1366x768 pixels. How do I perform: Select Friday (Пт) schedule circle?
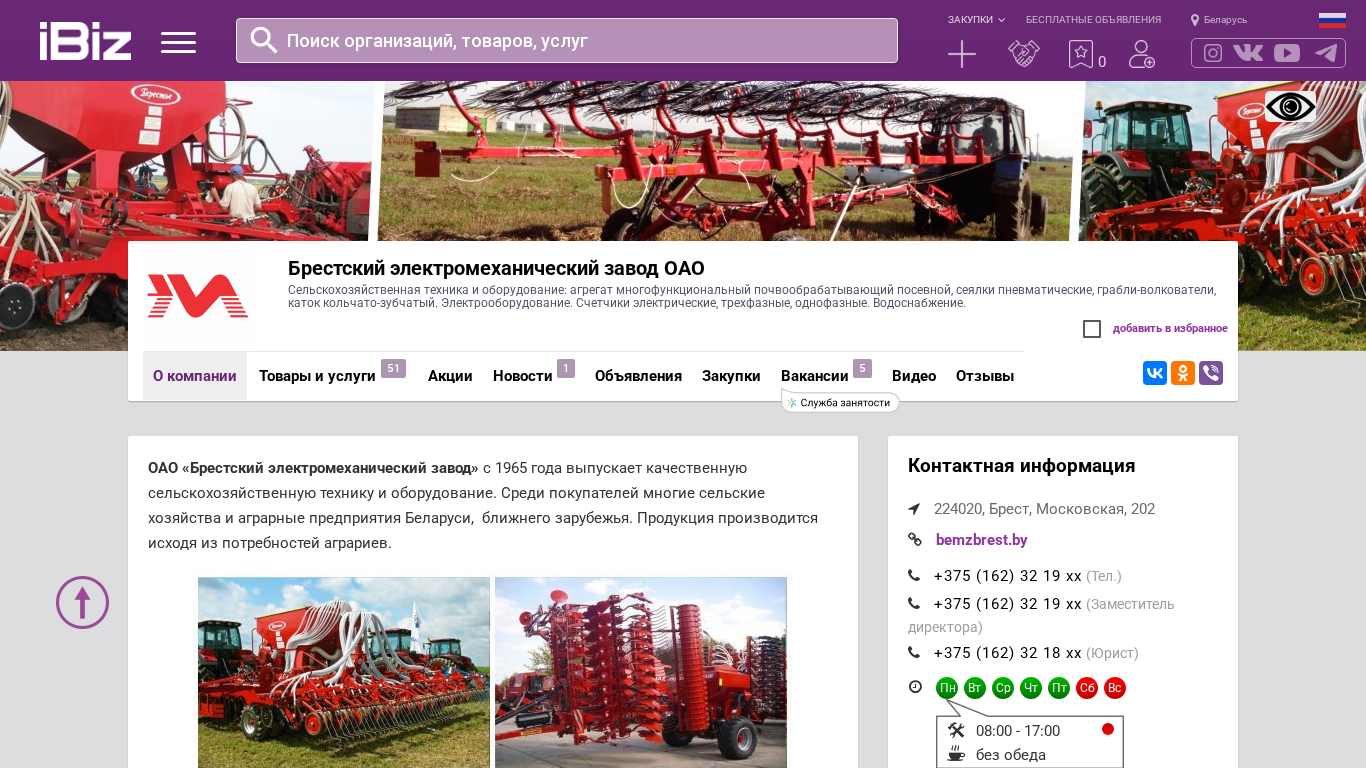[x=1059, y=688]
